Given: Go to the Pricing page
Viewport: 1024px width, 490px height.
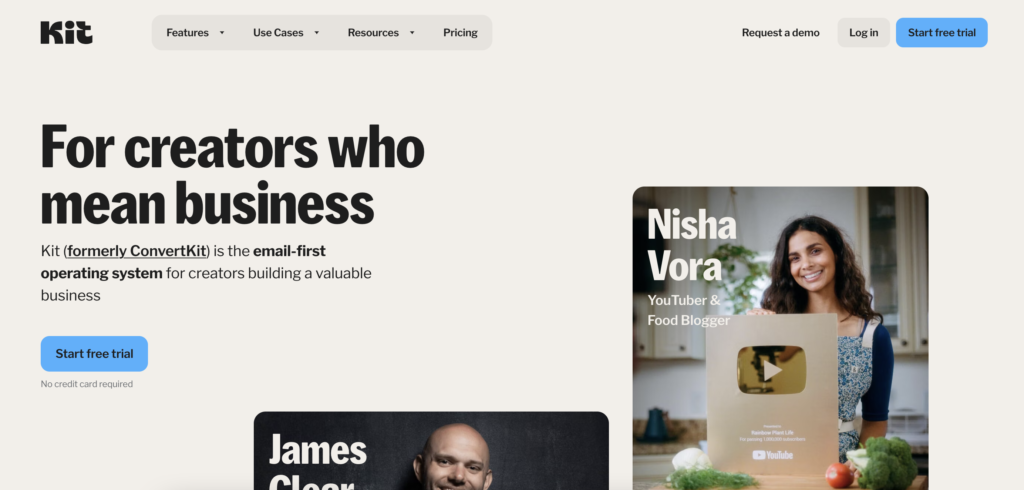Looking at the screenshot, I should tap(460, 33).
